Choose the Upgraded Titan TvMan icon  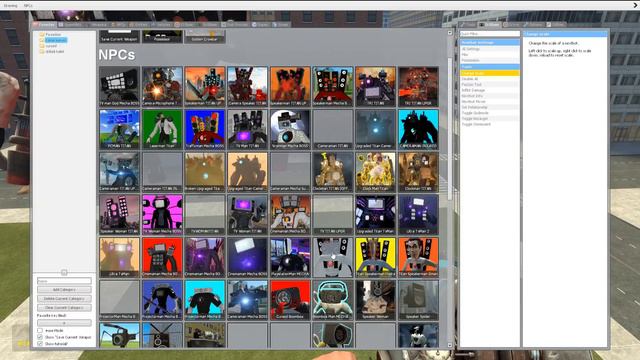pyautogui.click(x=376, y=215)
